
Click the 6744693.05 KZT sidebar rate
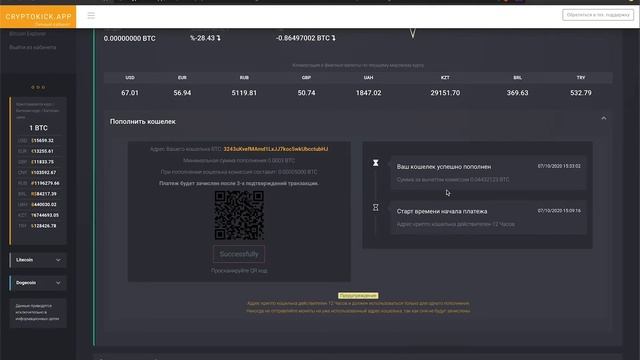tap(44, 215)
